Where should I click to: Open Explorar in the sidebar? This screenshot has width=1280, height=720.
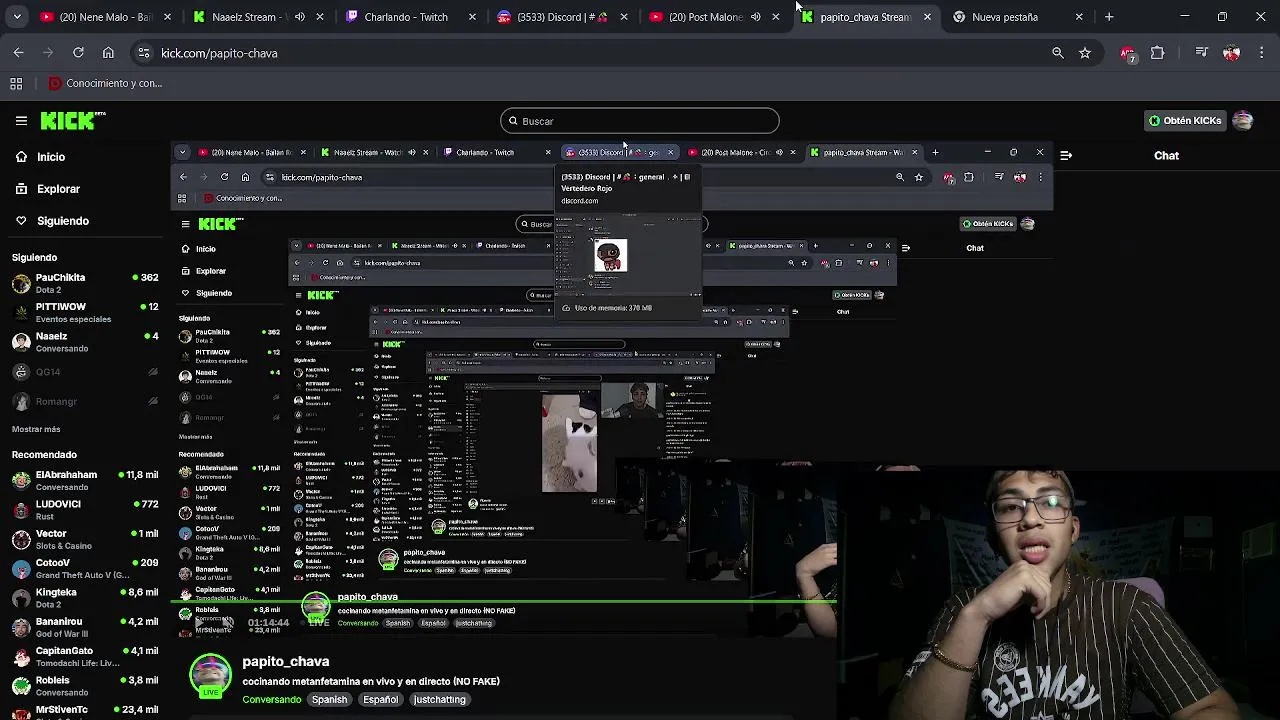[x=58, y=189]
